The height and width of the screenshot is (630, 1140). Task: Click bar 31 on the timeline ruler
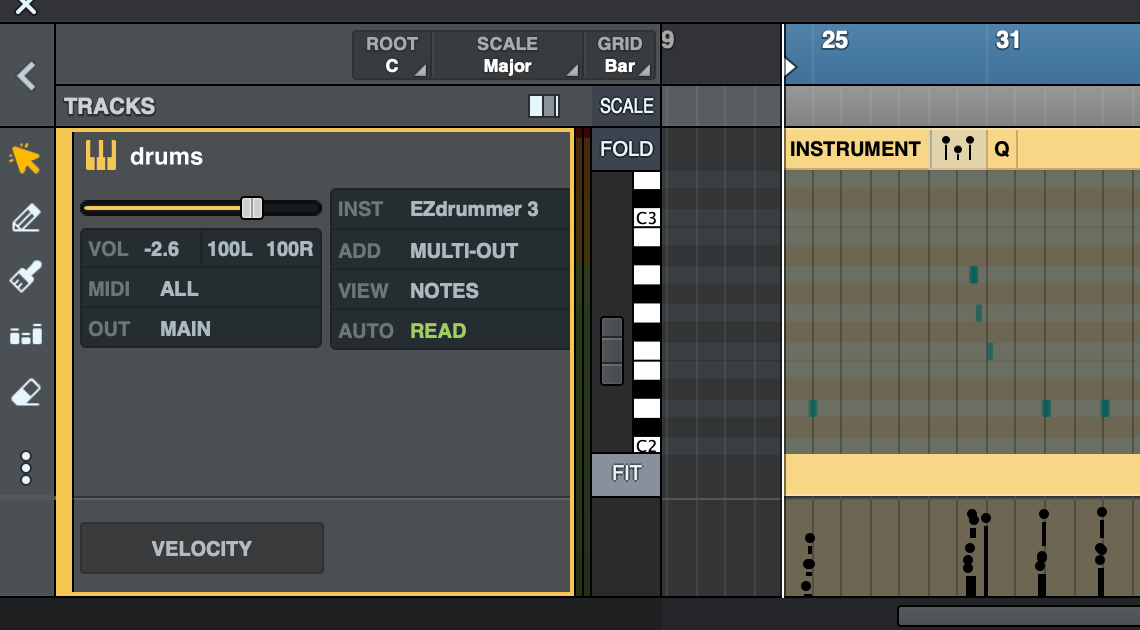click(x=1008, y=40)
